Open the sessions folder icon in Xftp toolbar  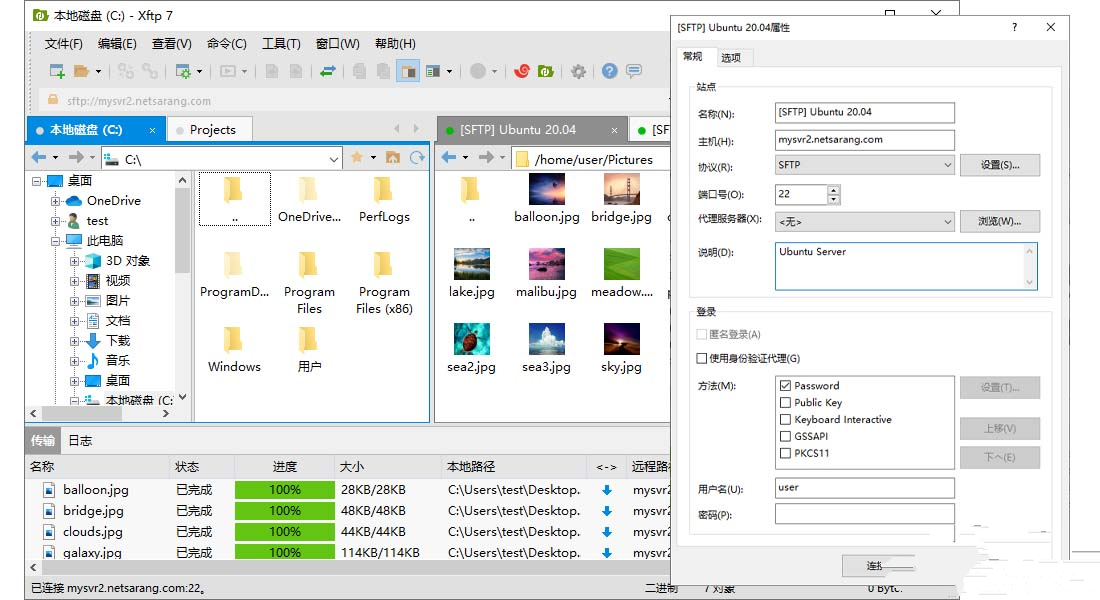(81, 71)
